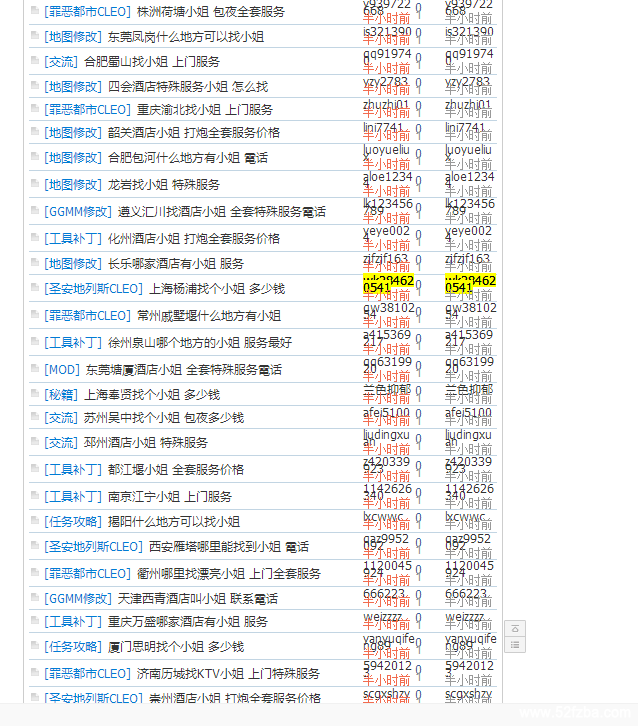Click gray 半小时前 under last poster 666223
The image size is (638, 726).
click(469, 601)
